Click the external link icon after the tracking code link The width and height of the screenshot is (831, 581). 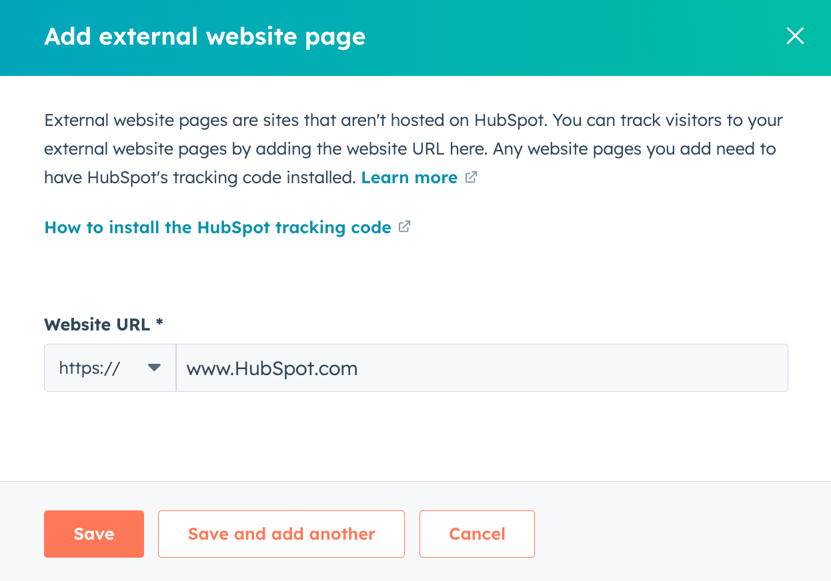[404, 227]
